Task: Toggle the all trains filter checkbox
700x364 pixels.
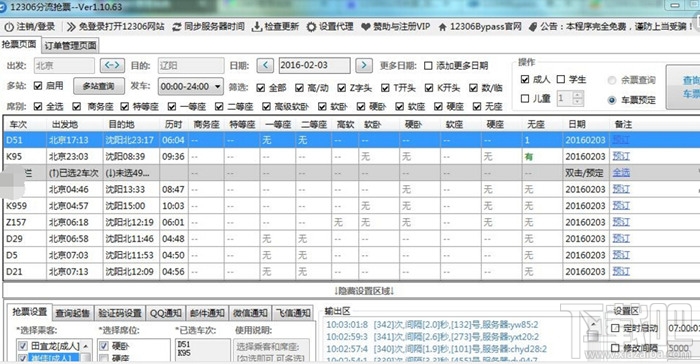Action: point(261,88)
